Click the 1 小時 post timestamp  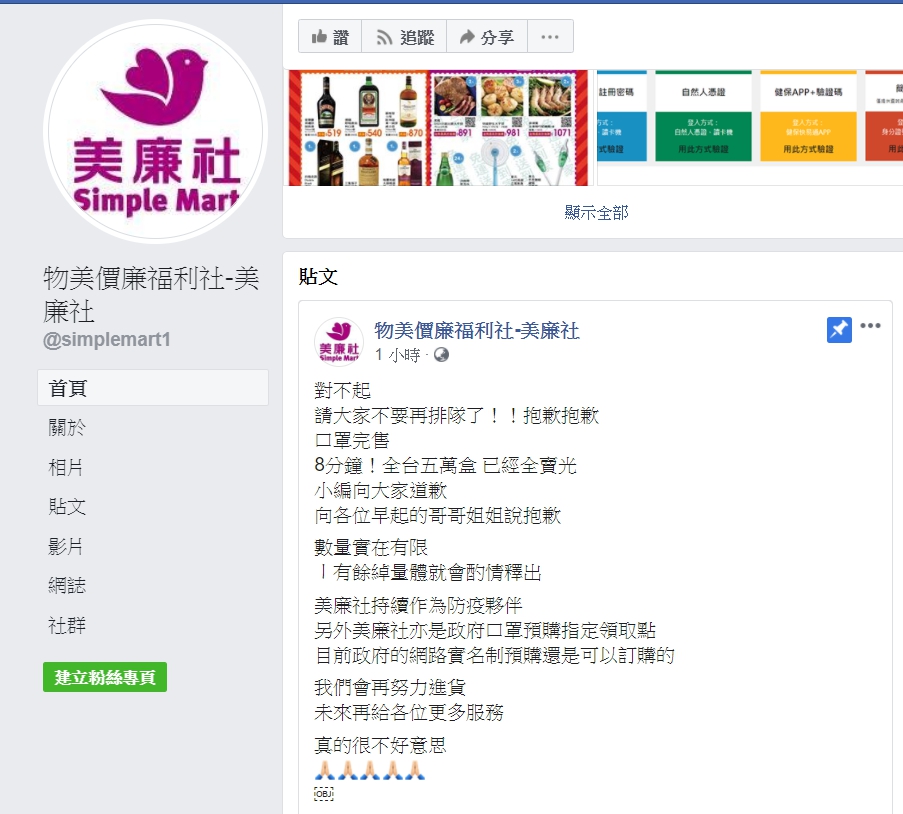tap(397, 355)
